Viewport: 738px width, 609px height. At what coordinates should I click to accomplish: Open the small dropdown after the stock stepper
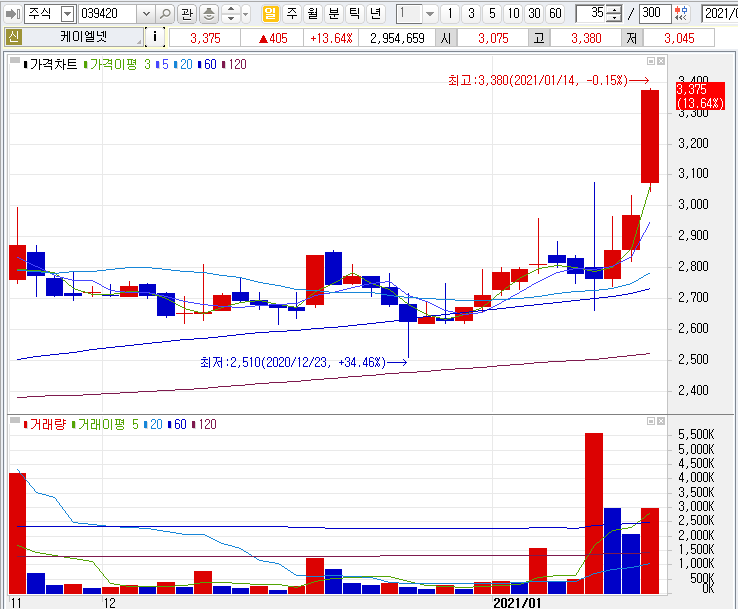(246, 14)
